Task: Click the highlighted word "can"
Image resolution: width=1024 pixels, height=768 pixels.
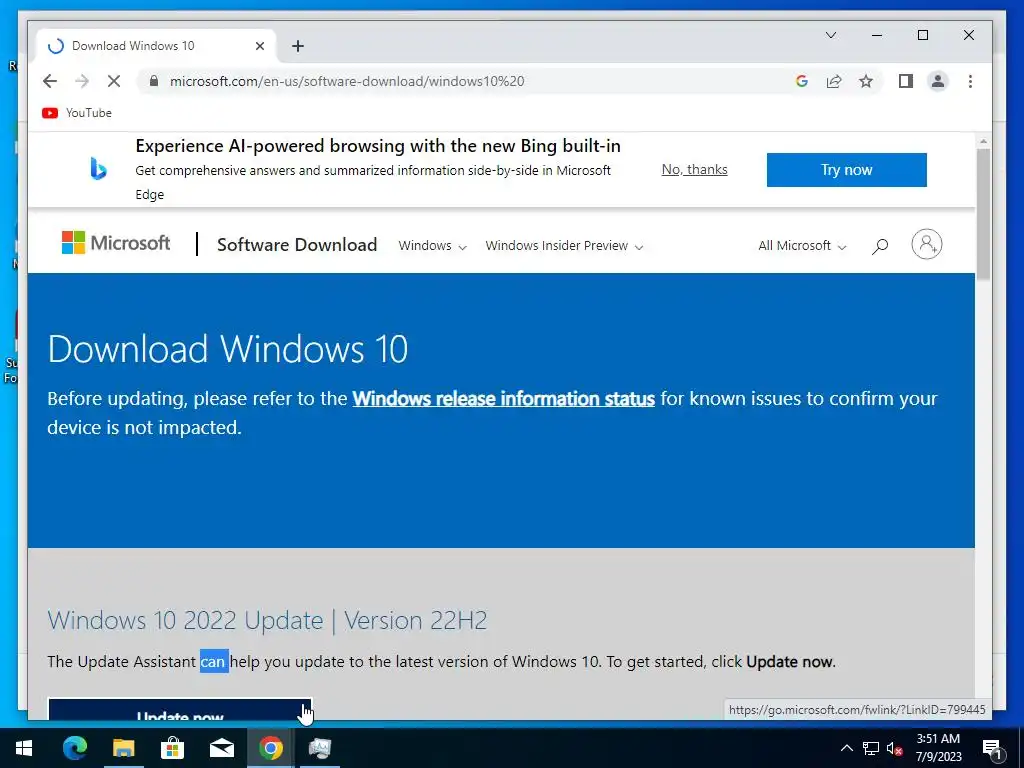Action: point(214,662)
